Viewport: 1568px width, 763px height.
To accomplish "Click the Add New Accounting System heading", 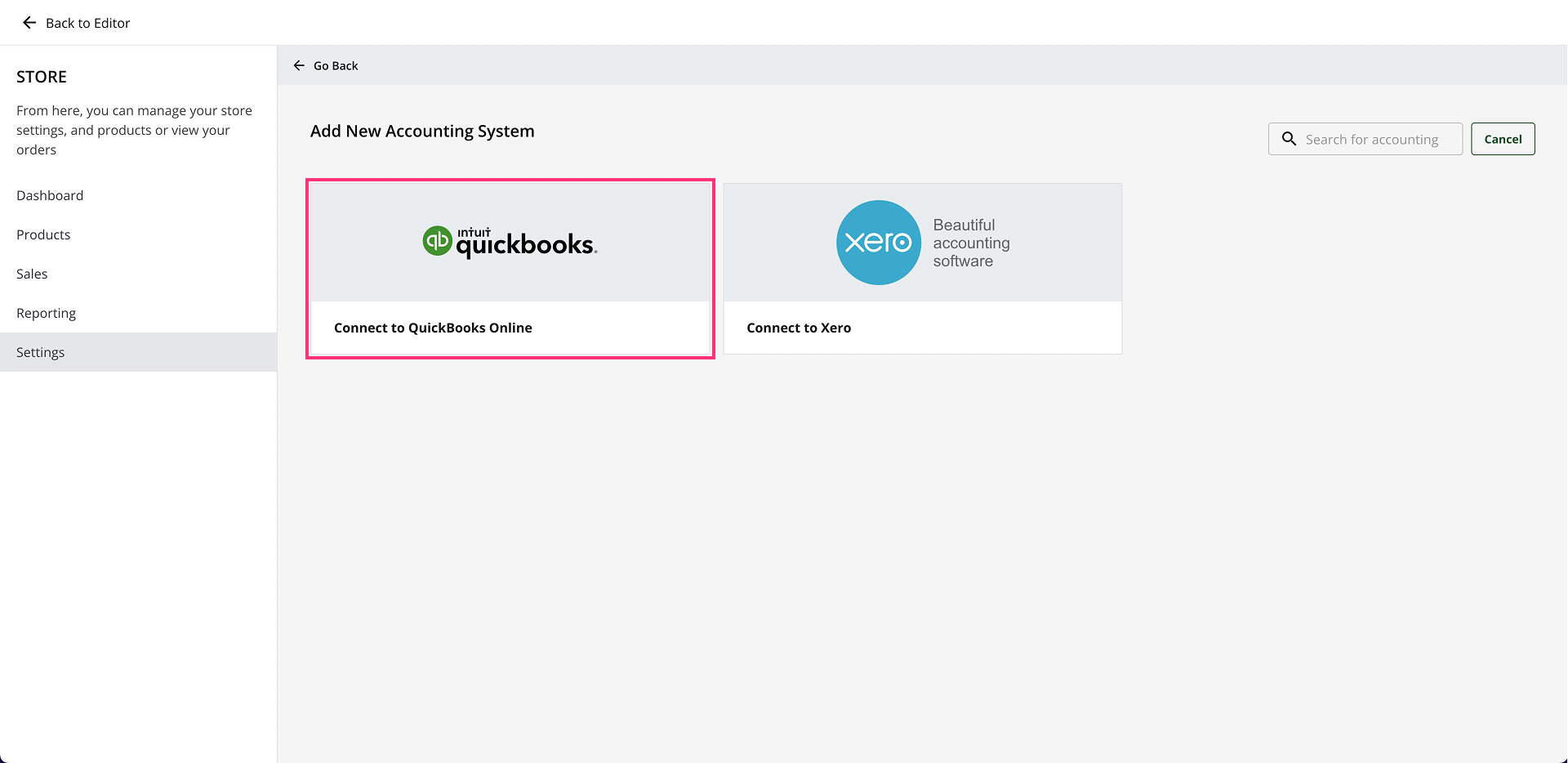I will coord(422,131).
